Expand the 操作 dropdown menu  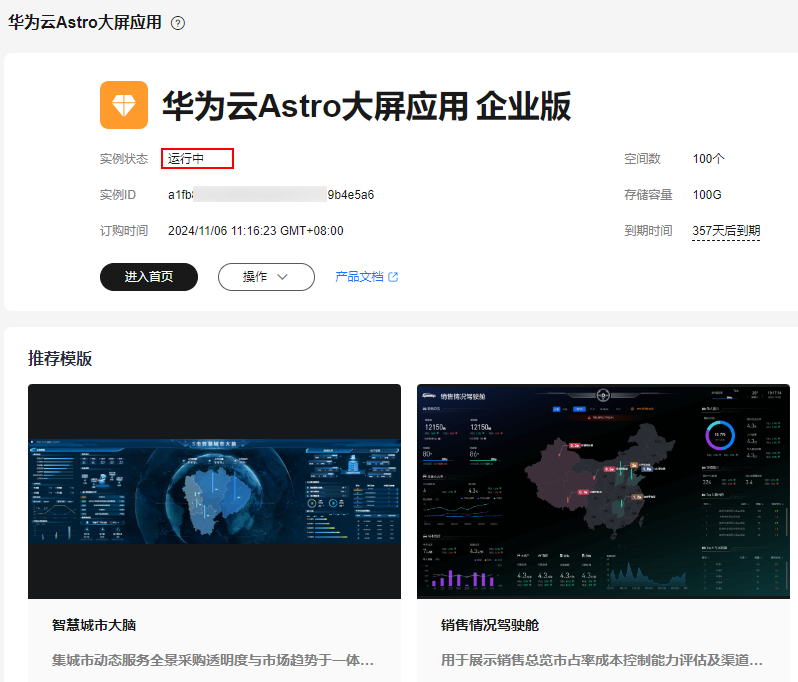[266, 277]
